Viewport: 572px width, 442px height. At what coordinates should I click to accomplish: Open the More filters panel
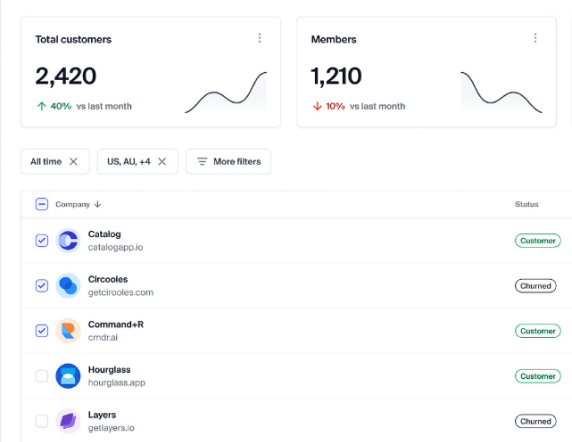228,162
